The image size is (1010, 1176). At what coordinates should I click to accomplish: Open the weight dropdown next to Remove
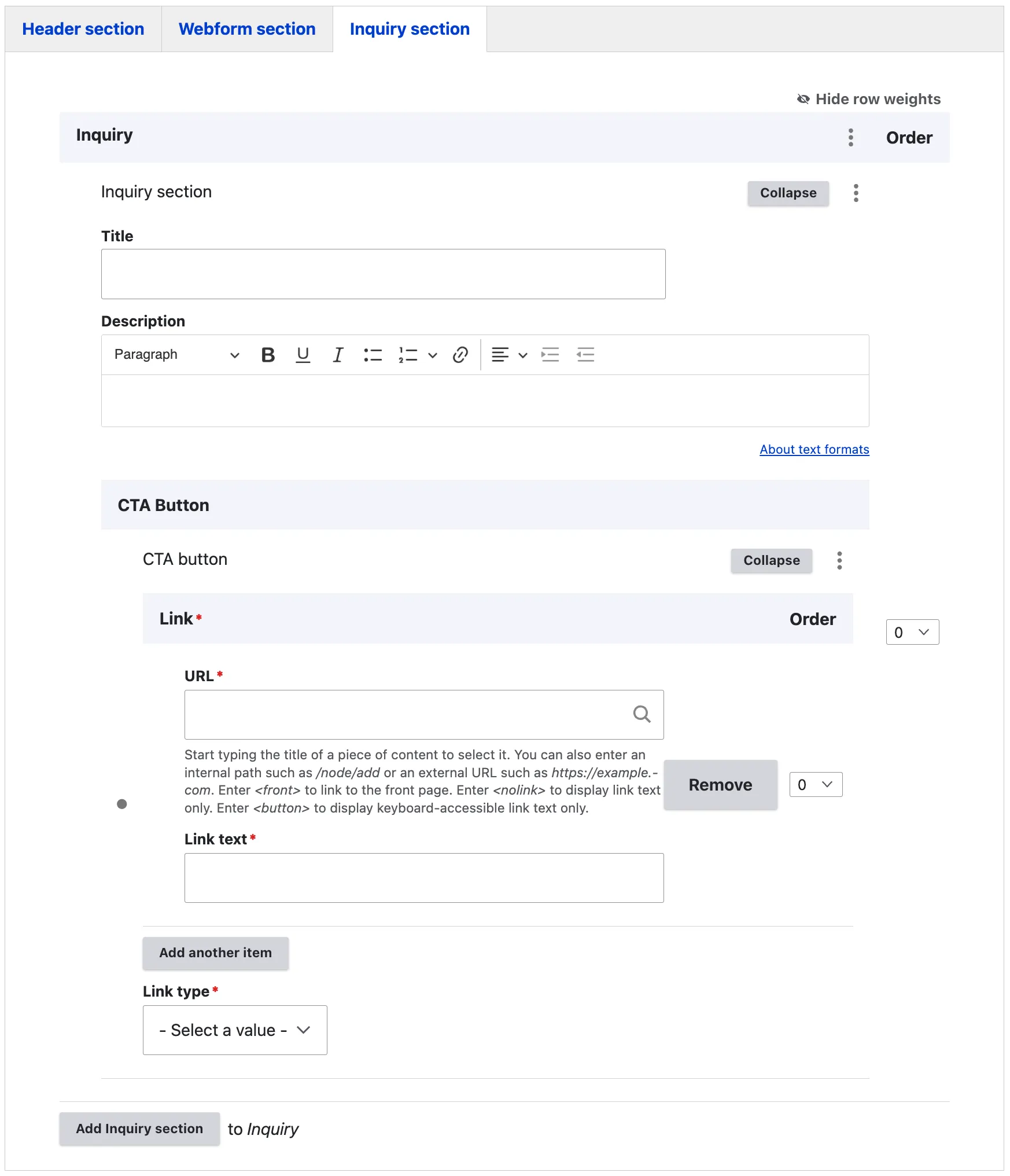pos(816,785)
